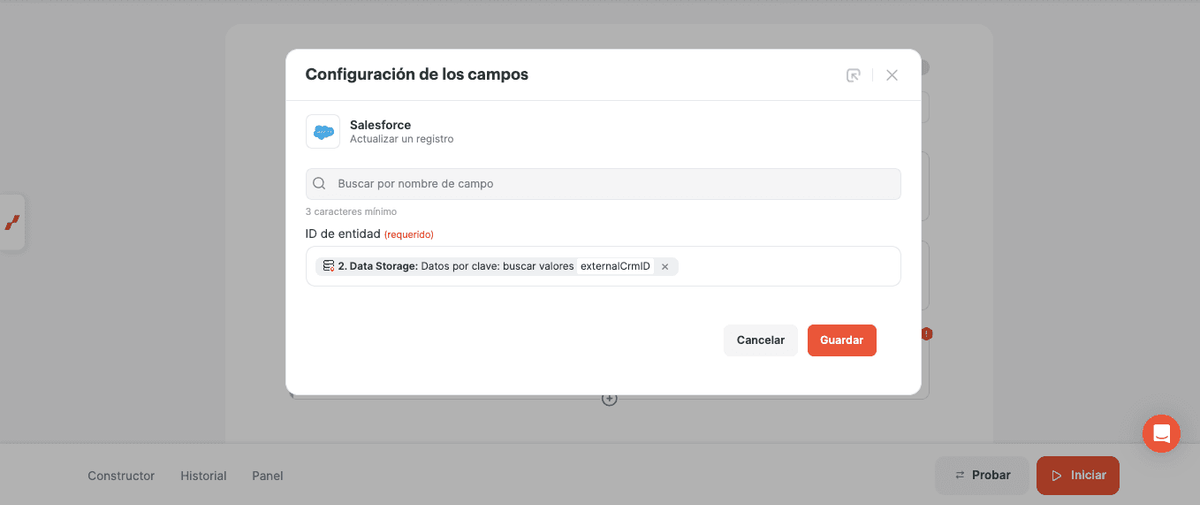Click the search magnifier icon
The height and width of the screenshot is (505, 1200).
tap(319, 184)
